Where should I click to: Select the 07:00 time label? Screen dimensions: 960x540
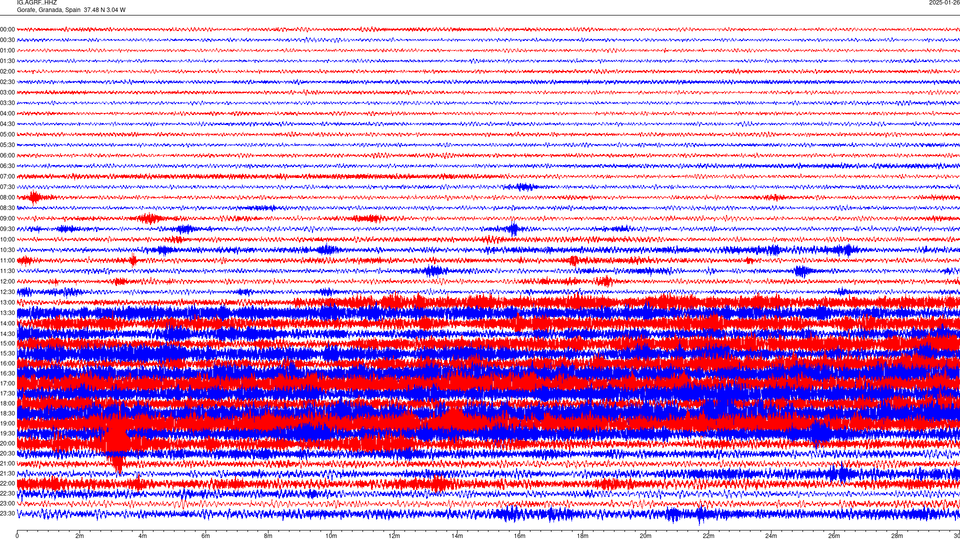(x=7, y=176)
